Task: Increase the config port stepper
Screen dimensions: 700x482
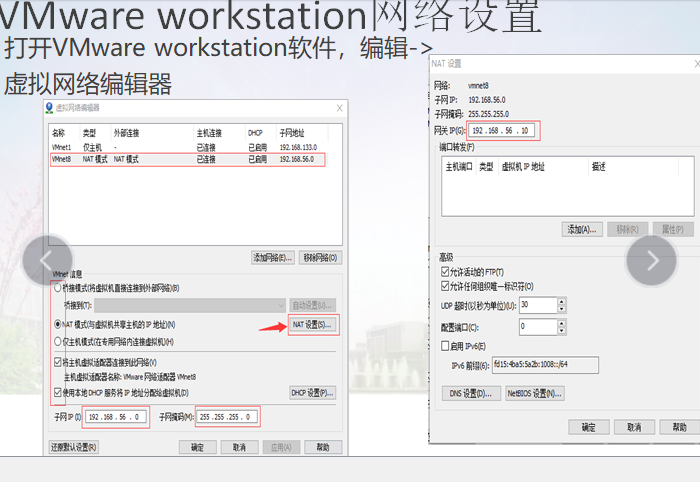Action: (562, 323)
